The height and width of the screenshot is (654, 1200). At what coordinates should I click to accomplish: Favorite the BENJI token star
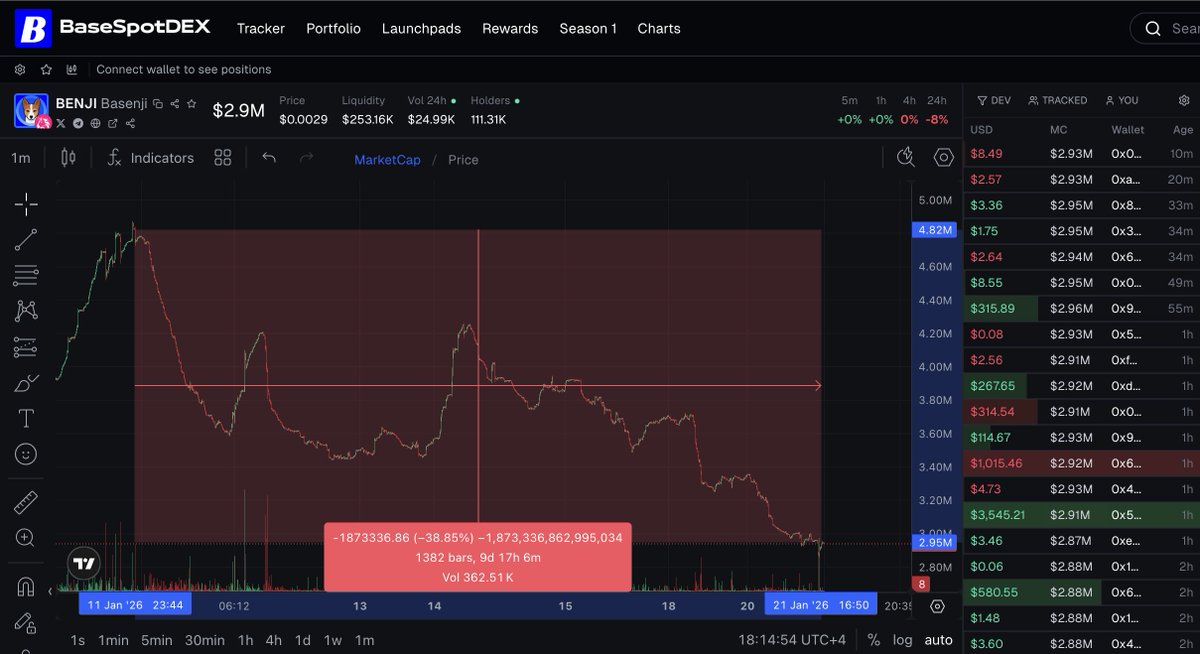(x=191, y=103)
